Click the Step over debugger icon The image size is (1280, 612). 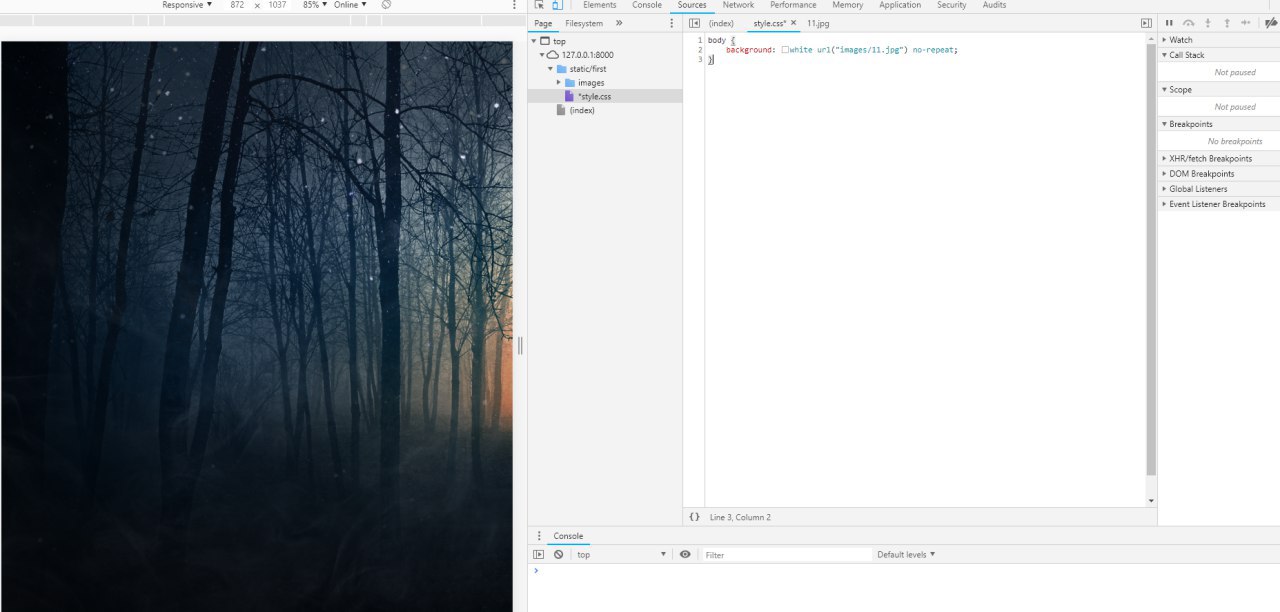point(1188,23)
